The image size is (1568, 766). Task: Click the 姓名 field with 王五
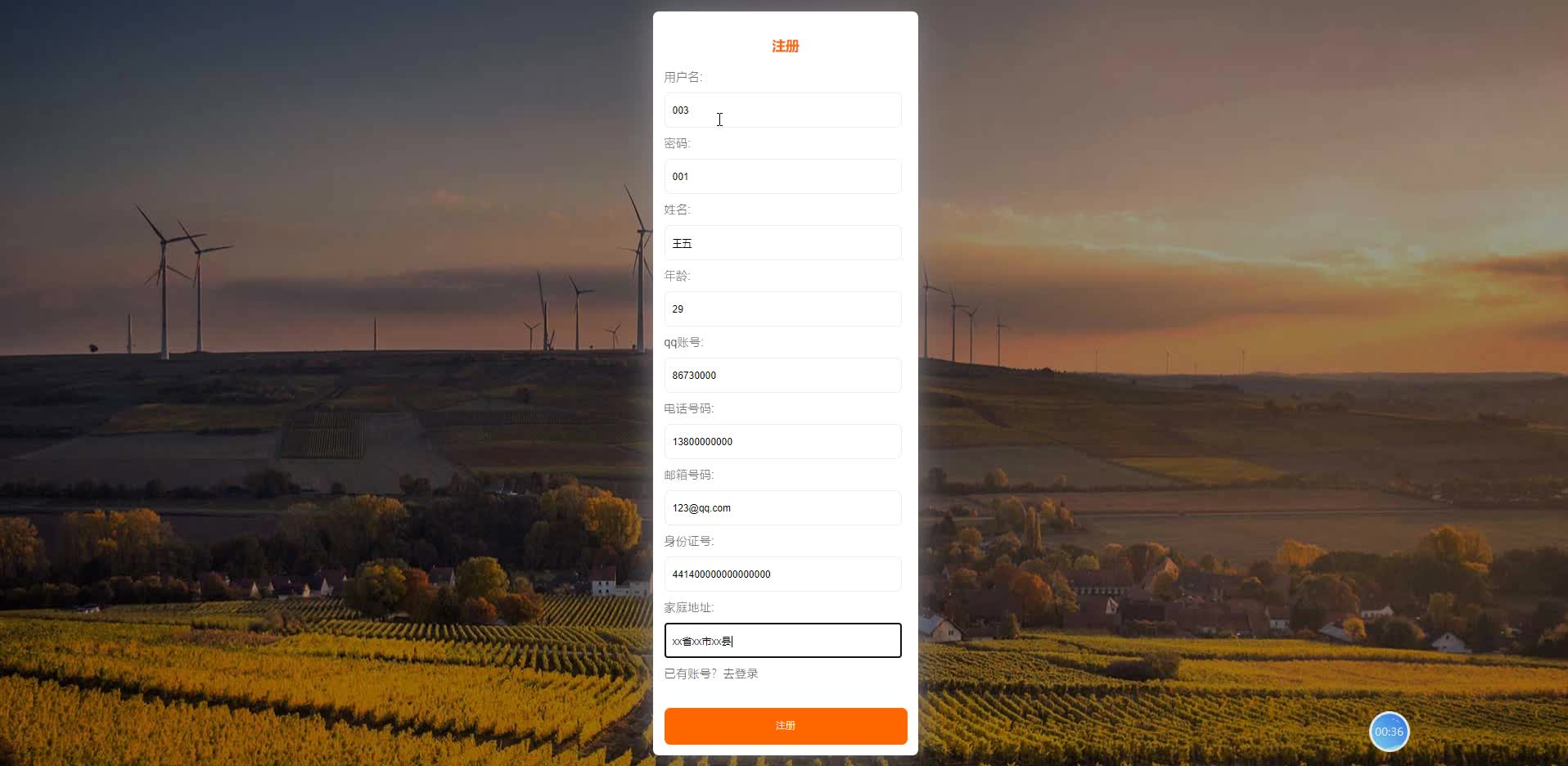[x=782, y=243]
